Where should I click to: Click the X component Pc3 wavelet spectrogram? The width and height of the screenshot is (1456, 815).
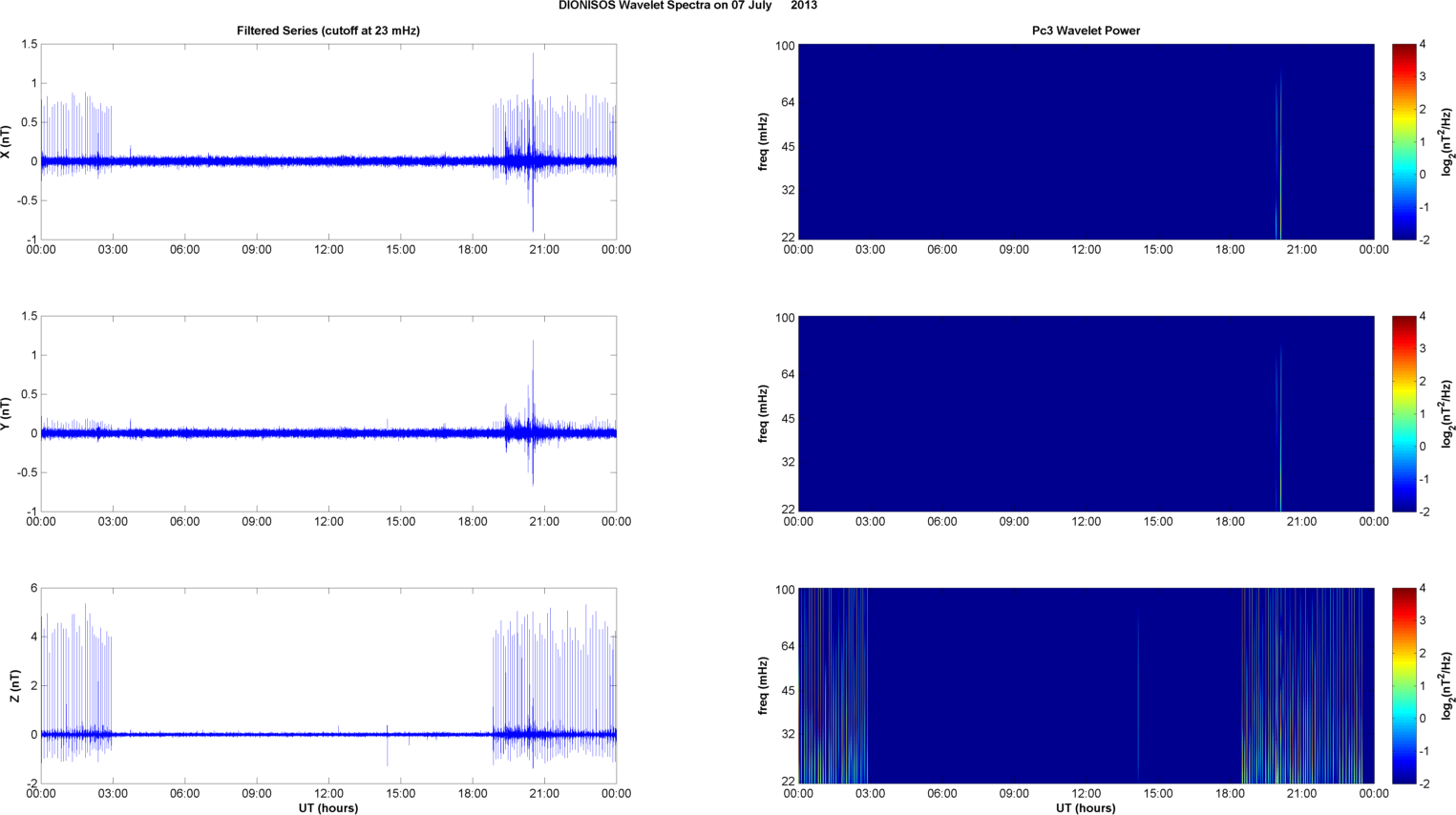1086,142
